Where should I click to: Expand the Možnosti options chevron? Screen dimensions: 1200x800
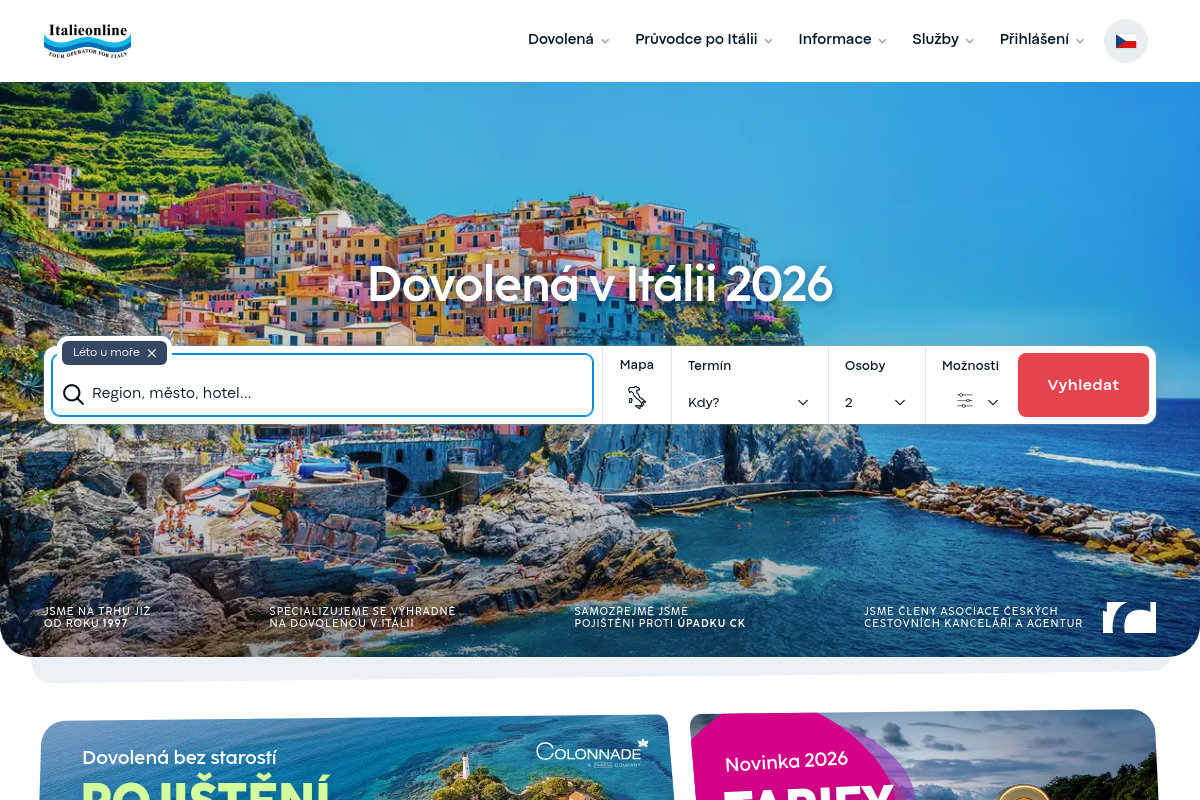pos(993,402)
